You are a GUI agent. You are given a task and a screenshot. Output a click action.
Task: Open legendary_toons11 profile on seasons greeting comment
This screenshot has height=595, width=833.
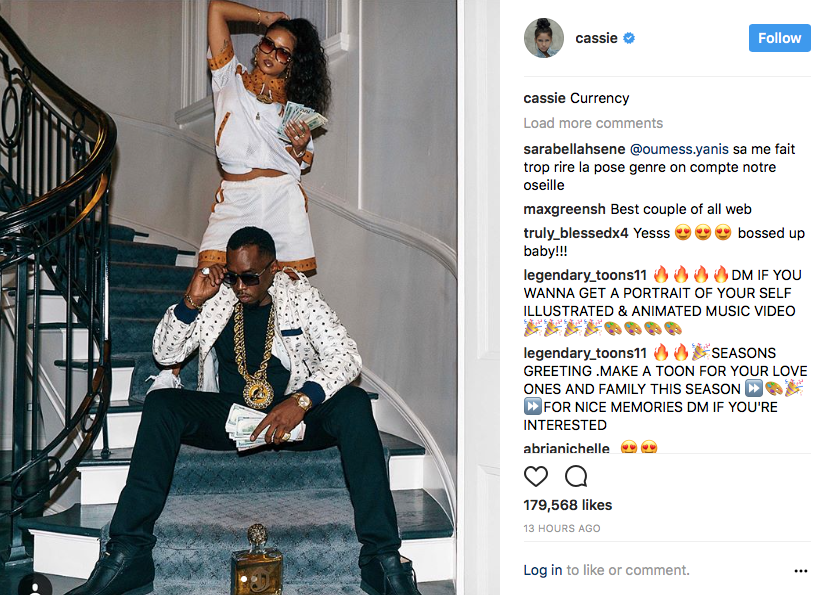coord(585,353)
